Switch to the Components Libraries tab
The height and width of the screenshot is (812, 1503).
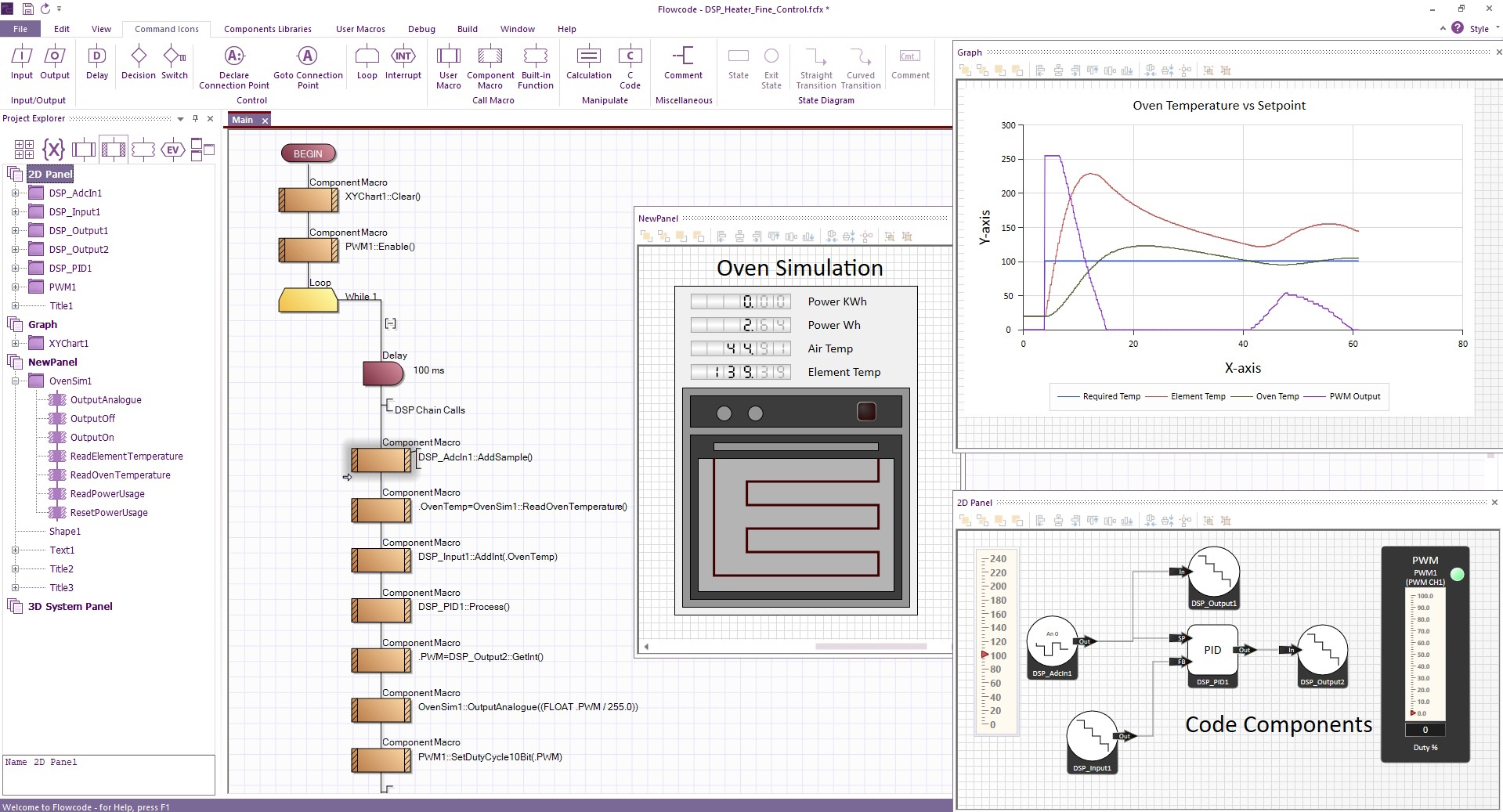[267, 29]
